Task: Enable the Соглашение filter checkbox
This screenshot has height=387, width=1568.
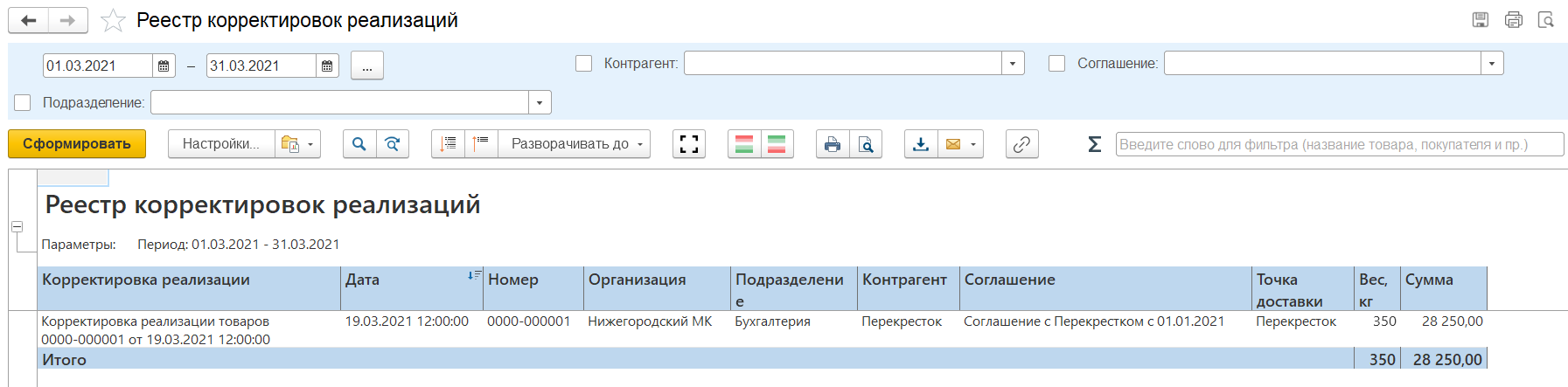Action: (1057, 64)
